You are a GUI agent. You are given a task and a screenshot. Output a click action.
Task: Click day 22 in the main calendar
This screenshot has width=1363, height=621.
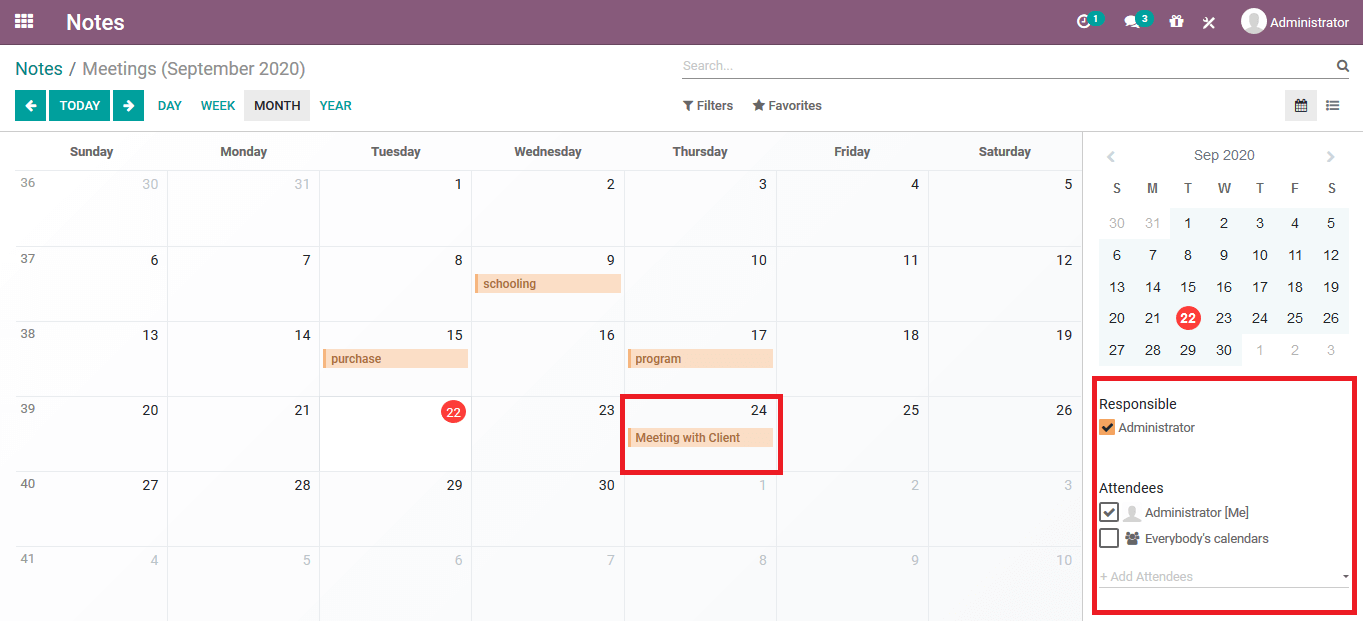pyautogui.click(x=453, y=412)
